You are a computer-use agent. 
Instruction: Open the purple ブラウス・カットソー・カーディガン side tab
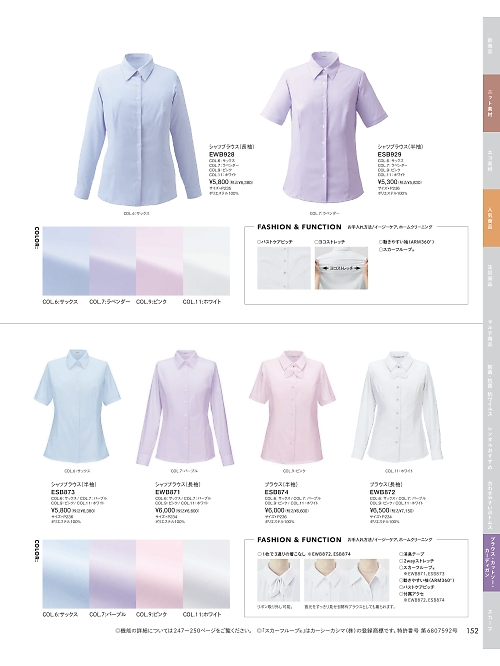pos(491,562)
